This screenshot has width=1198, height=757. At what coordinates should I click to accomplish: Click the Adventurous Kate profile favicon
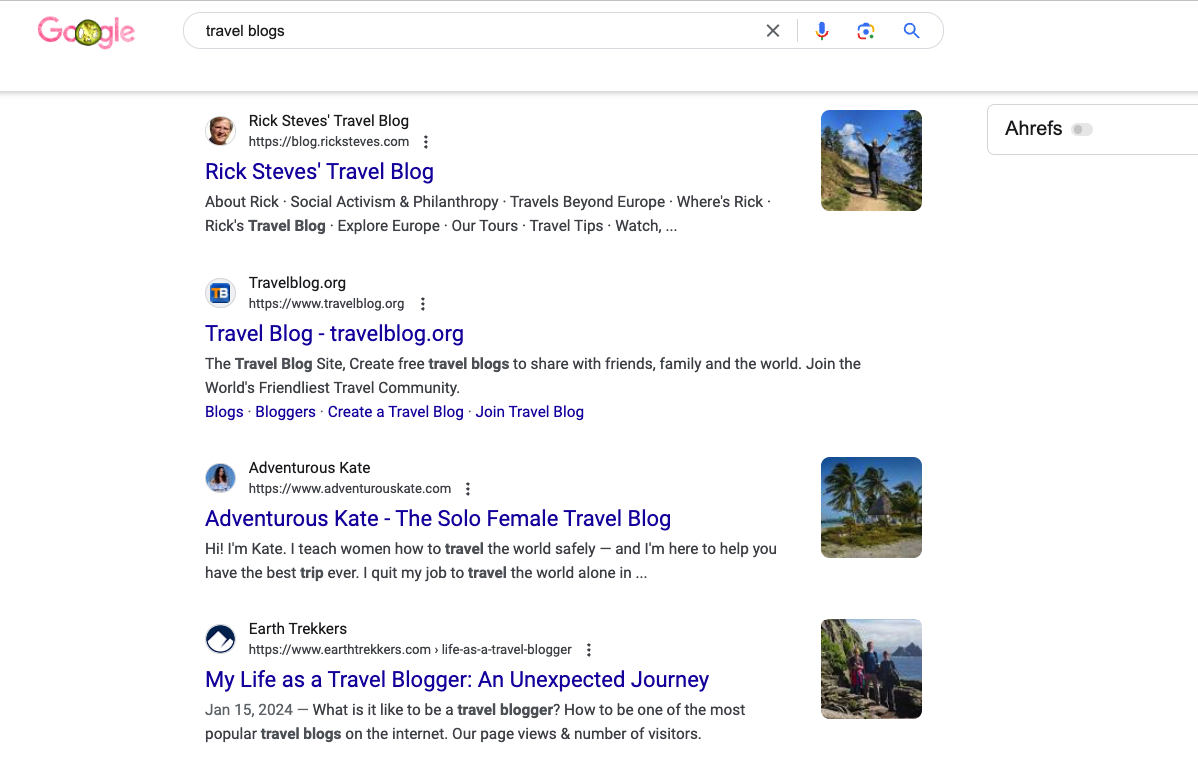point(220,478)
